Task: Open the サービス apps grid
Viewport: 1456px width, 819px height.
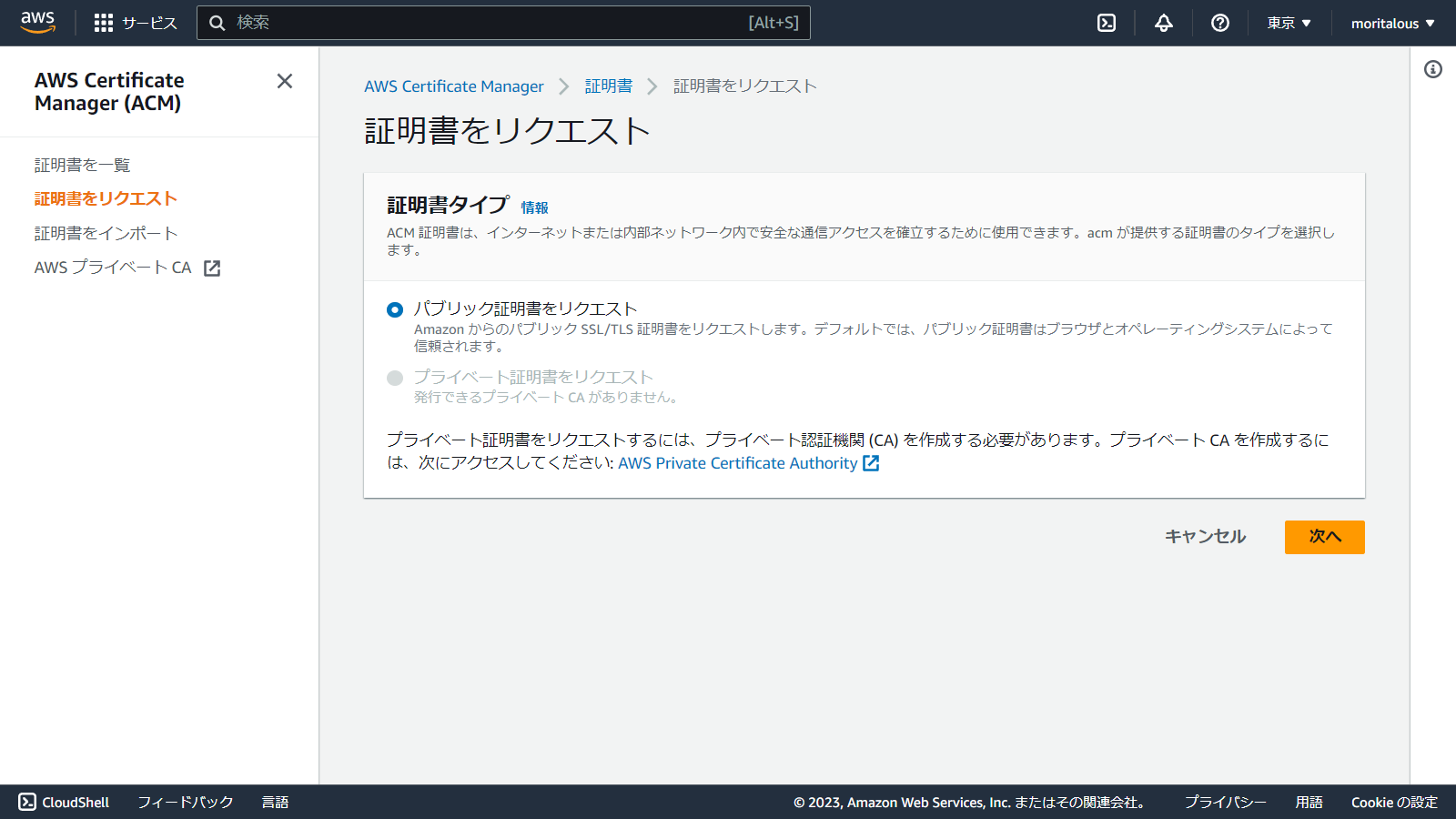Action: [135, 23]
